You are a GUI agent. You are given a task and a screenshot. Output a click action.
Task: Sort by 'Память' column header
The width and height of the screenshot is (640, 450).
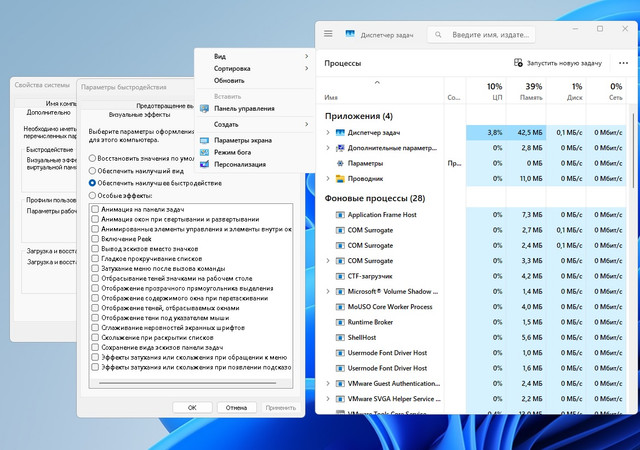point(526,91)
